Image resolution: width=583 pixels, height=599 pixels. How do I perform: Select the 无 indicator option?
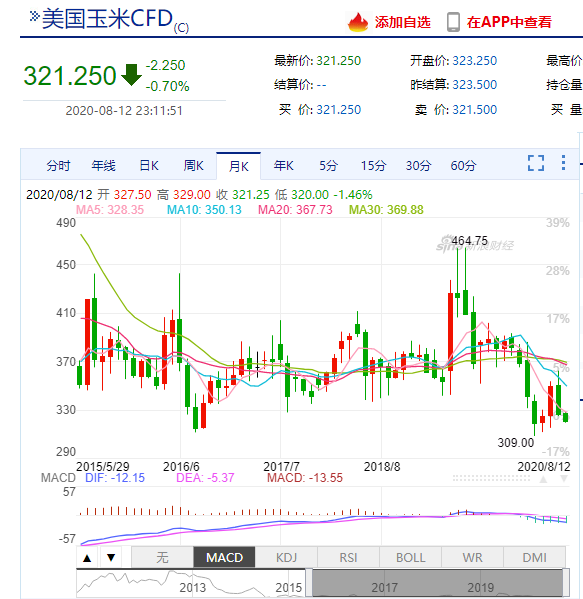click(162, 558)
